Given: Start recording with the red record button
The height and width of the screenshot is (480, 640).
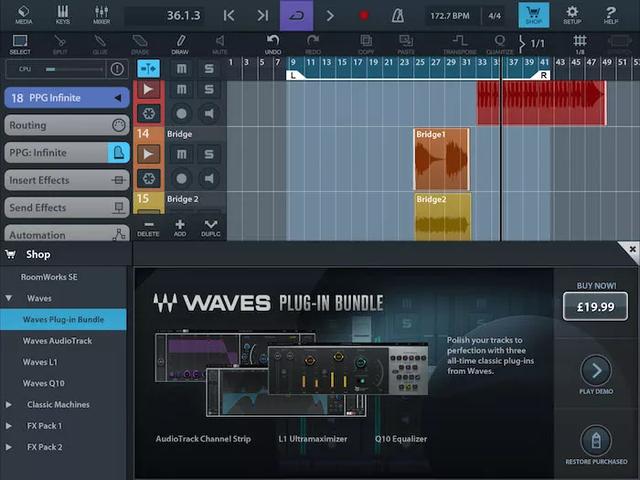Looking at the screenshot, I should 364,16.
